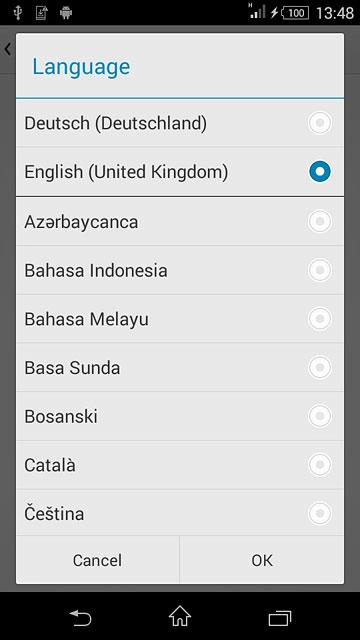Viewport: 360px width, 640px height.
Task: Pick the Català language entry
Action: coord(180,465)
